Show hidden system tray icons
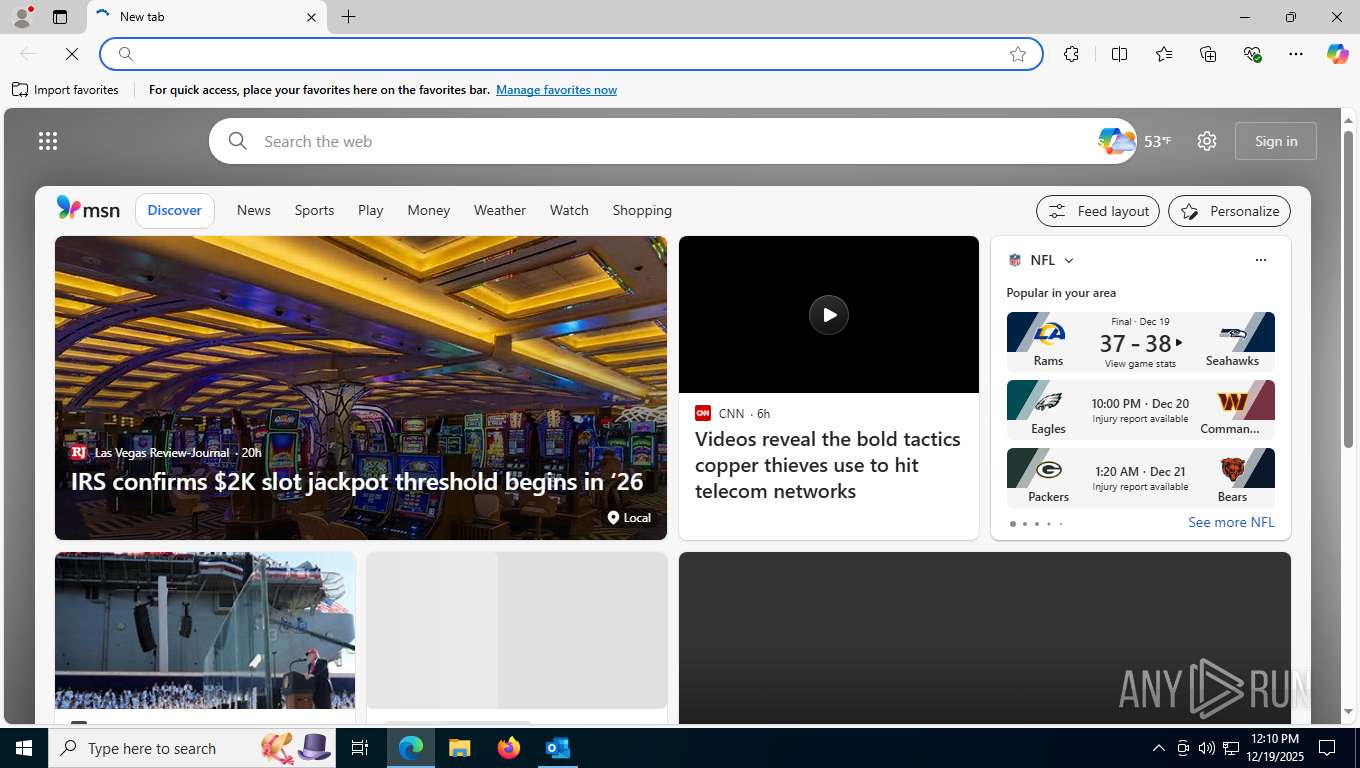This screenshot has height=768, width=1360. pyautogui.click(x=1159, y=748)
